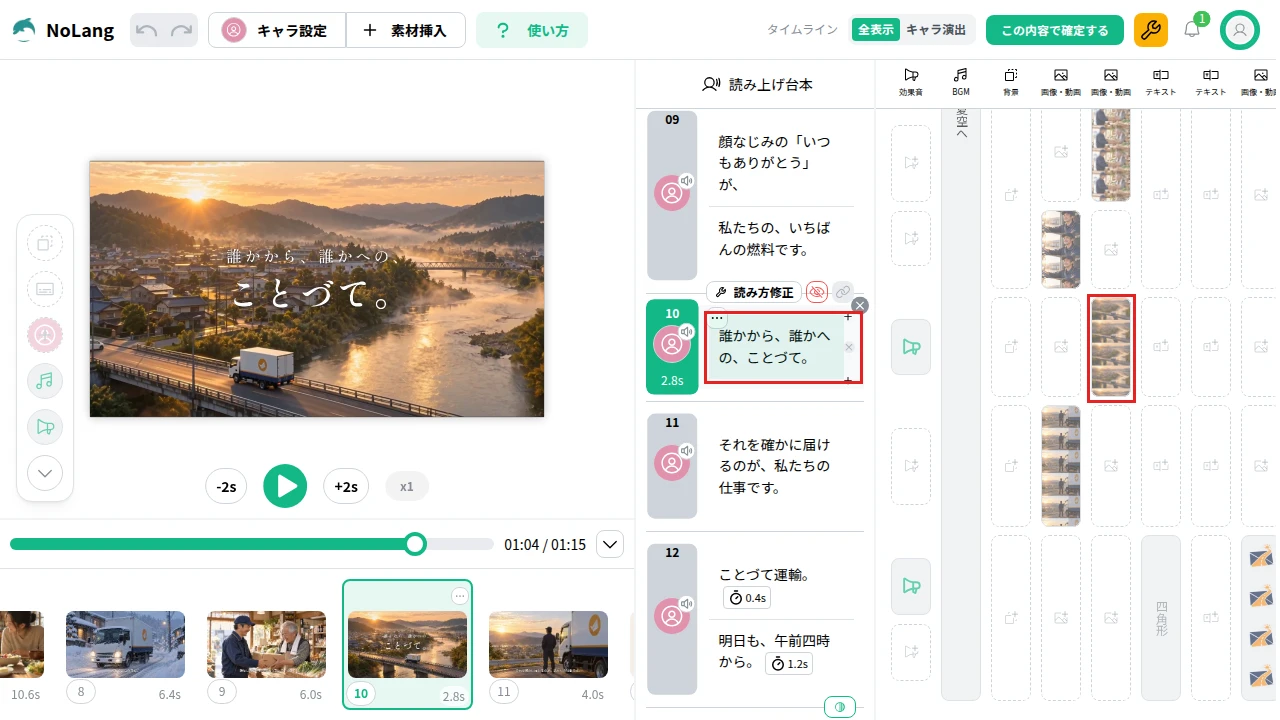
Task: Click the 0.4s pause timer after ことづて運輸。
Action: point(747,598)
